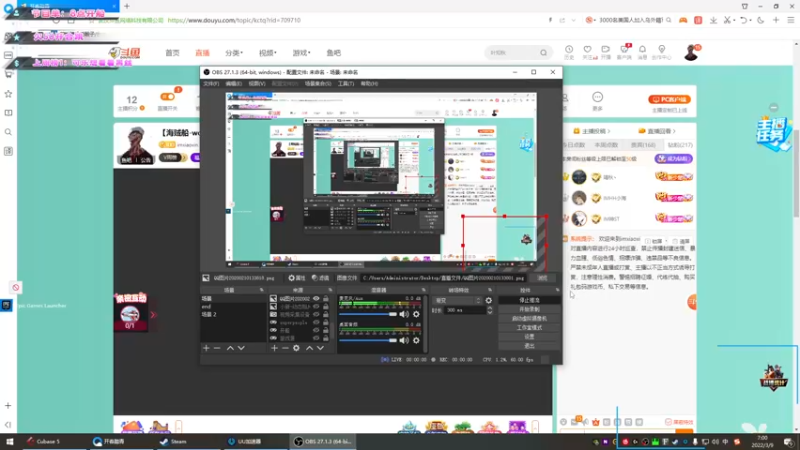Move the selected source up

pos(309,348)
